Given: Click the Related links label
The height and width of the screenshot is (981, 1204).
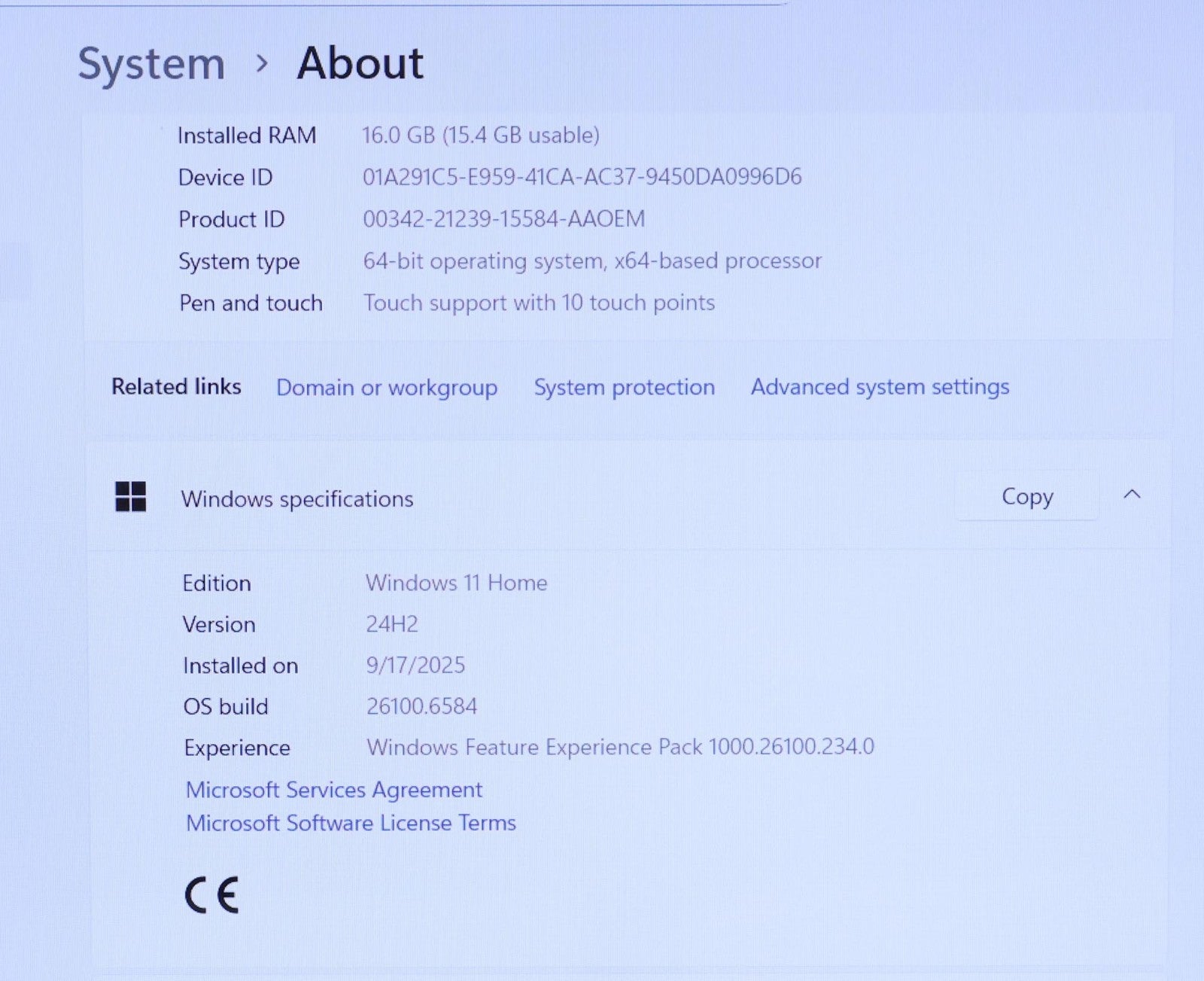Looking at the screenshot, I should click(x=176, y=387).
